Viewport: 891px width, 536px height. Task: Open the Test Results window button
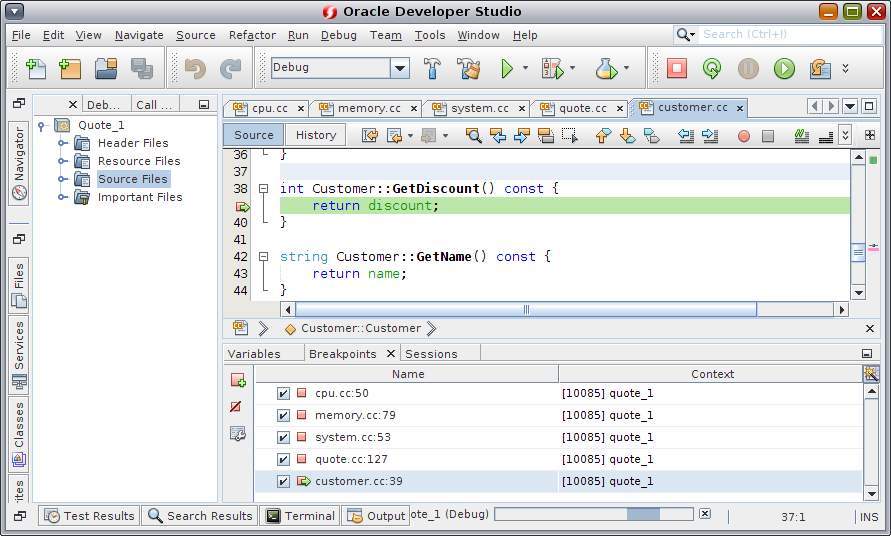(x=90, y=516)
